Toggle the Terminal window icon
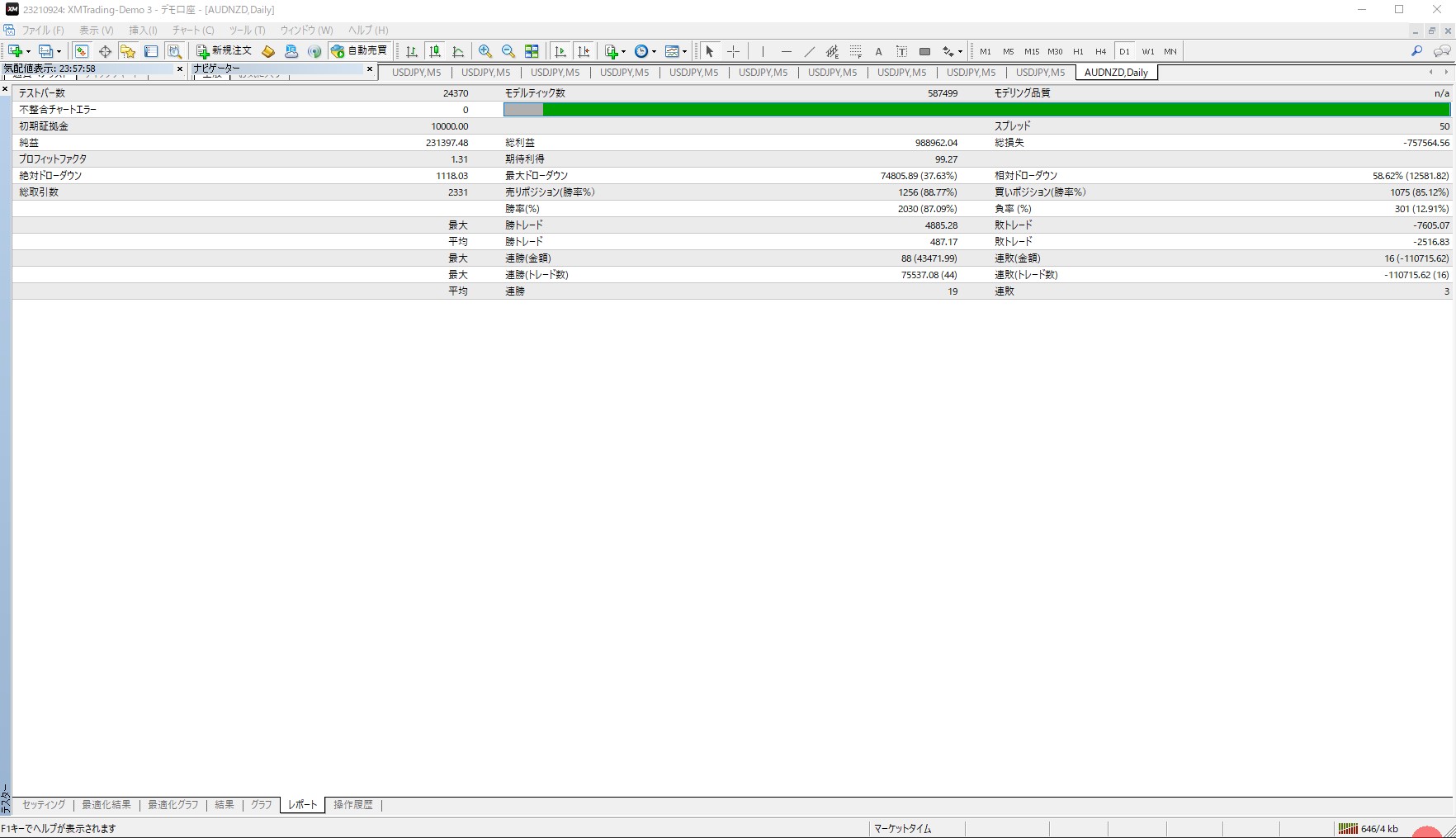Screen dimensions: 1456x838 151,51
